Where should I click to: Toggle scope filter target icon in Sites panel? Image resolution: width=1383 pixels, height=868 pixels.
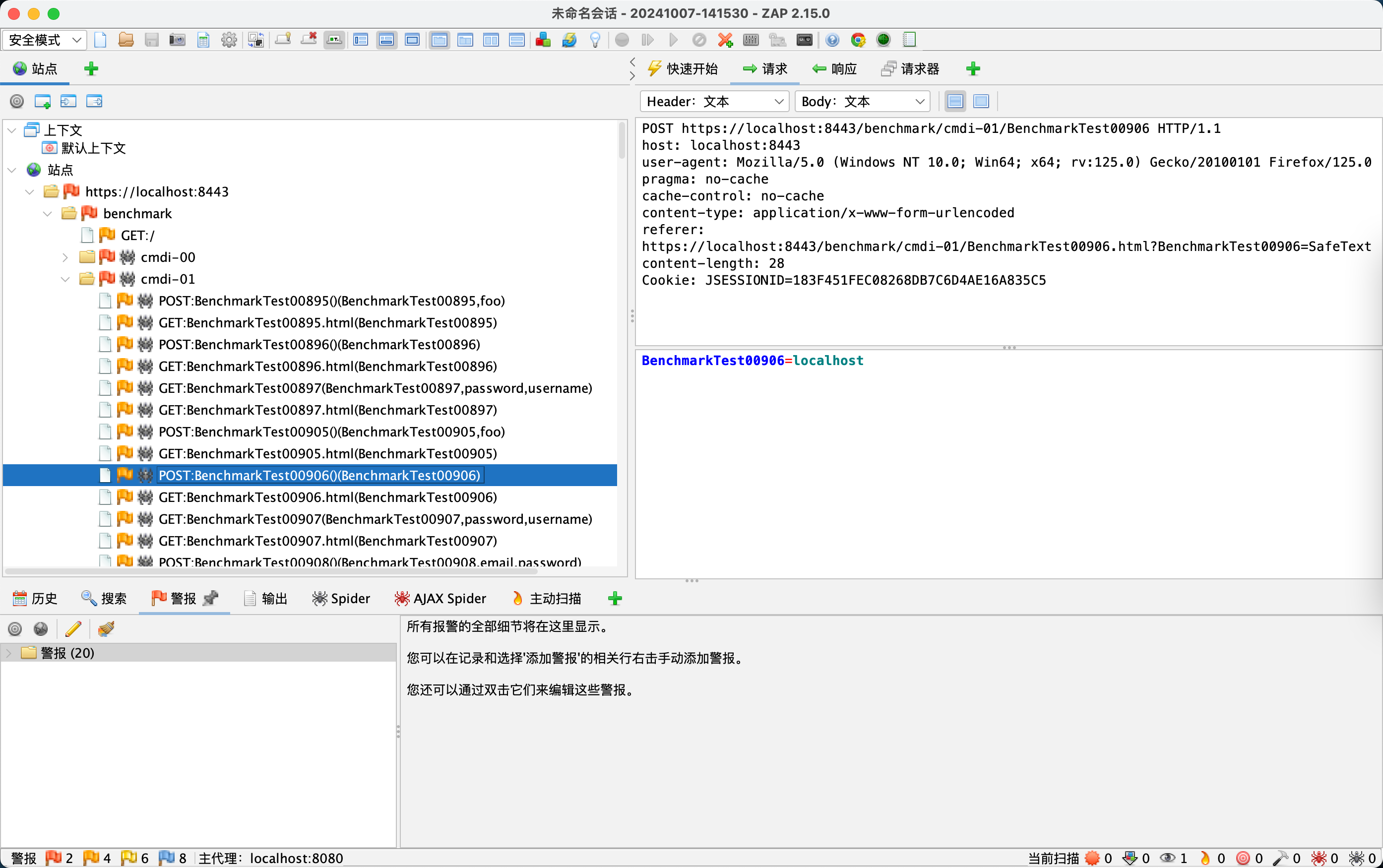[x=17, y=102]
